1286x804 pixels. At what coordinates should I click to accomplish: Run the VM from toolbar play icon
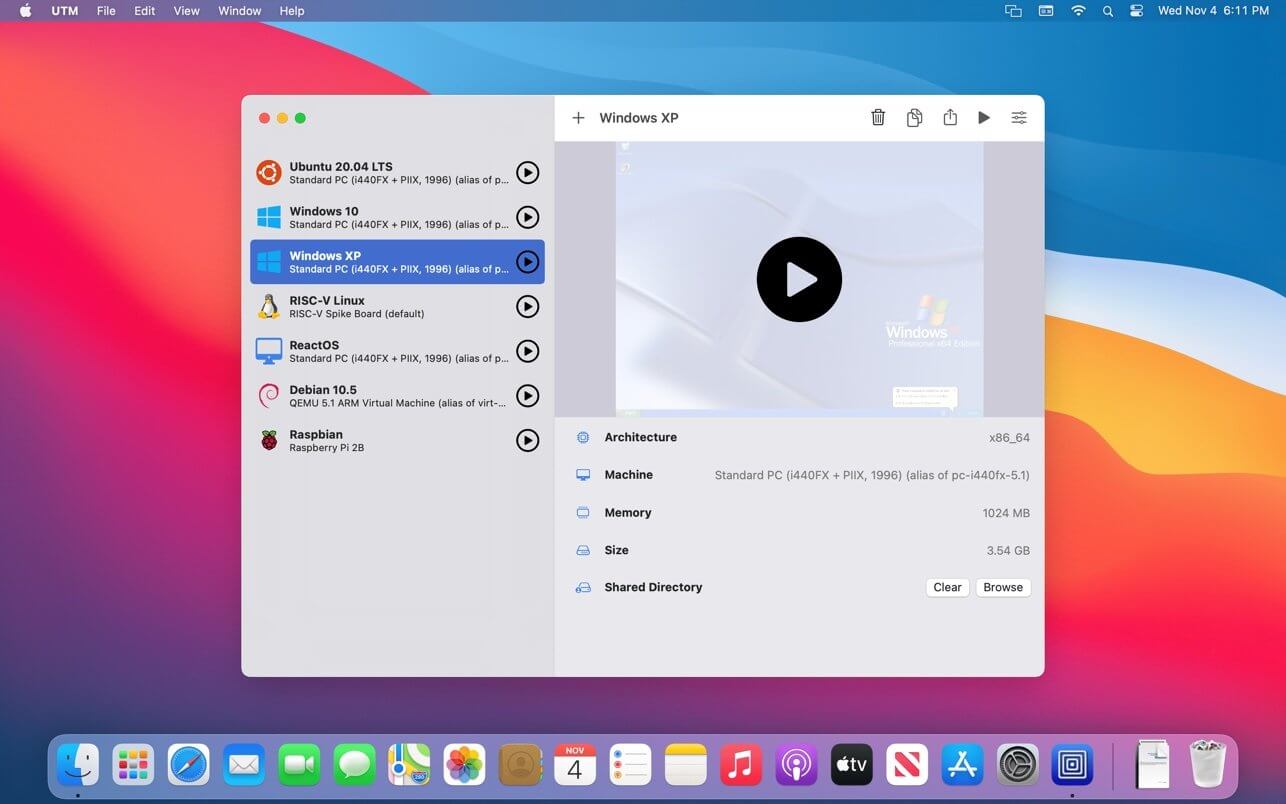[x=984, y=118]
